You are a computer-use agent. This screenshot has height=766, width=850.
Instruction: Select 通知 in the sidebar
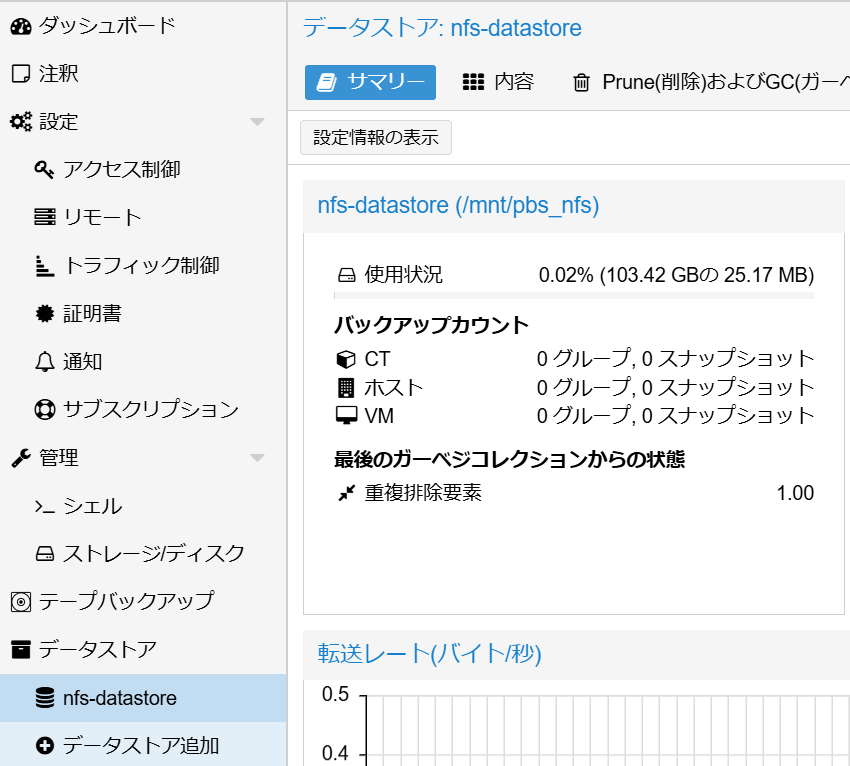click(x=143, y=361)
